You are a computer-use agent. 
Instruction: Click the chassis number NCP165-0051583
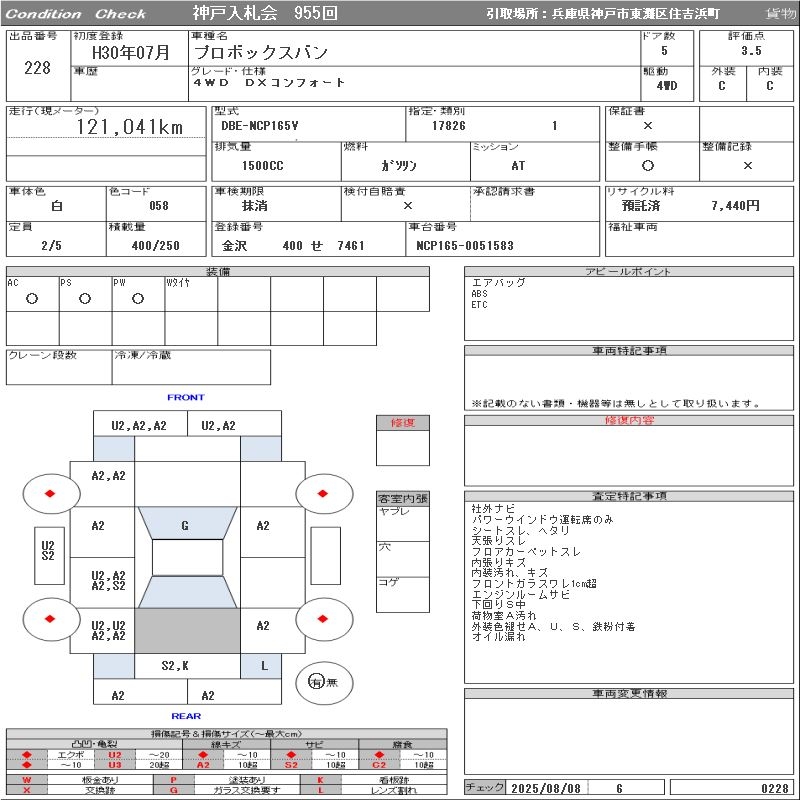coord(465,246)
